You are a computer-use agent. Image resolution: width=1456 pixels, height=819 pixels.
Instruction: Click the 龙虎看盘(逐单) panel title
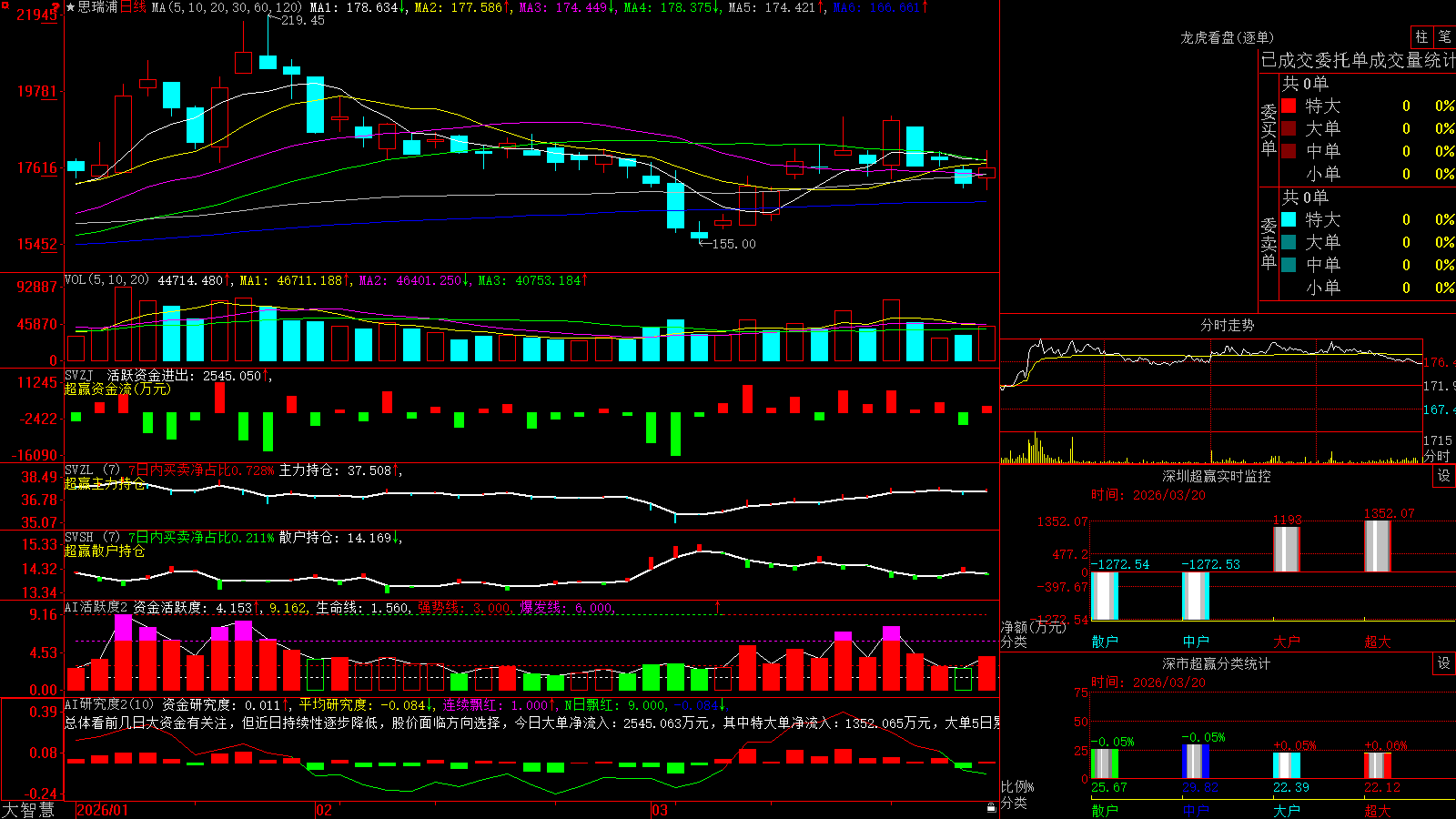click(x=1228, y=37)
